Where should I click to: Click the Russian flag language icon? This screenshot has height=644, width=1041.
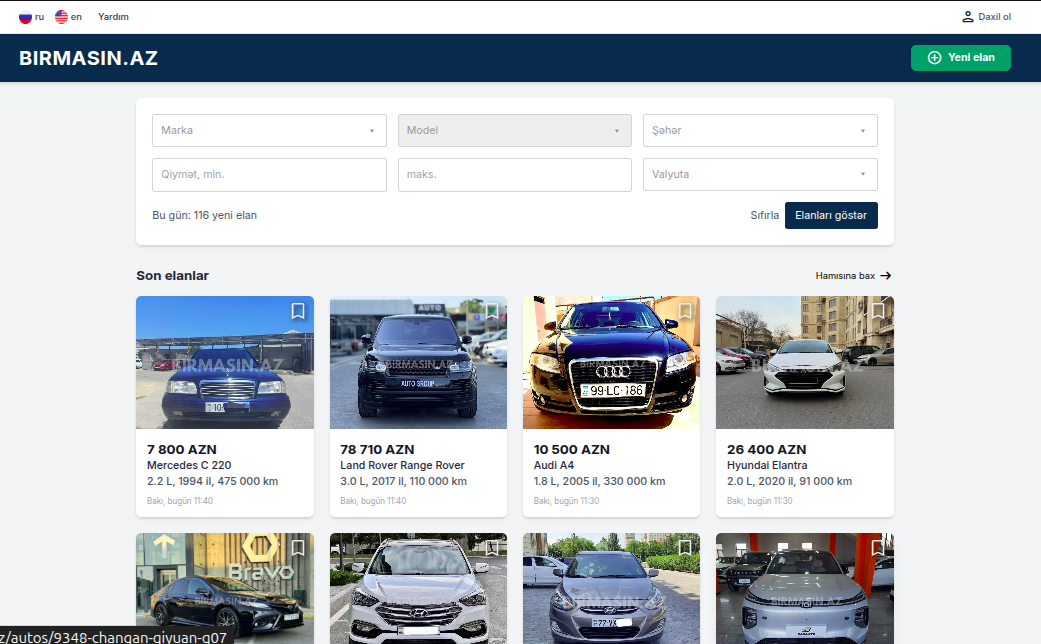tap(25, 17)
